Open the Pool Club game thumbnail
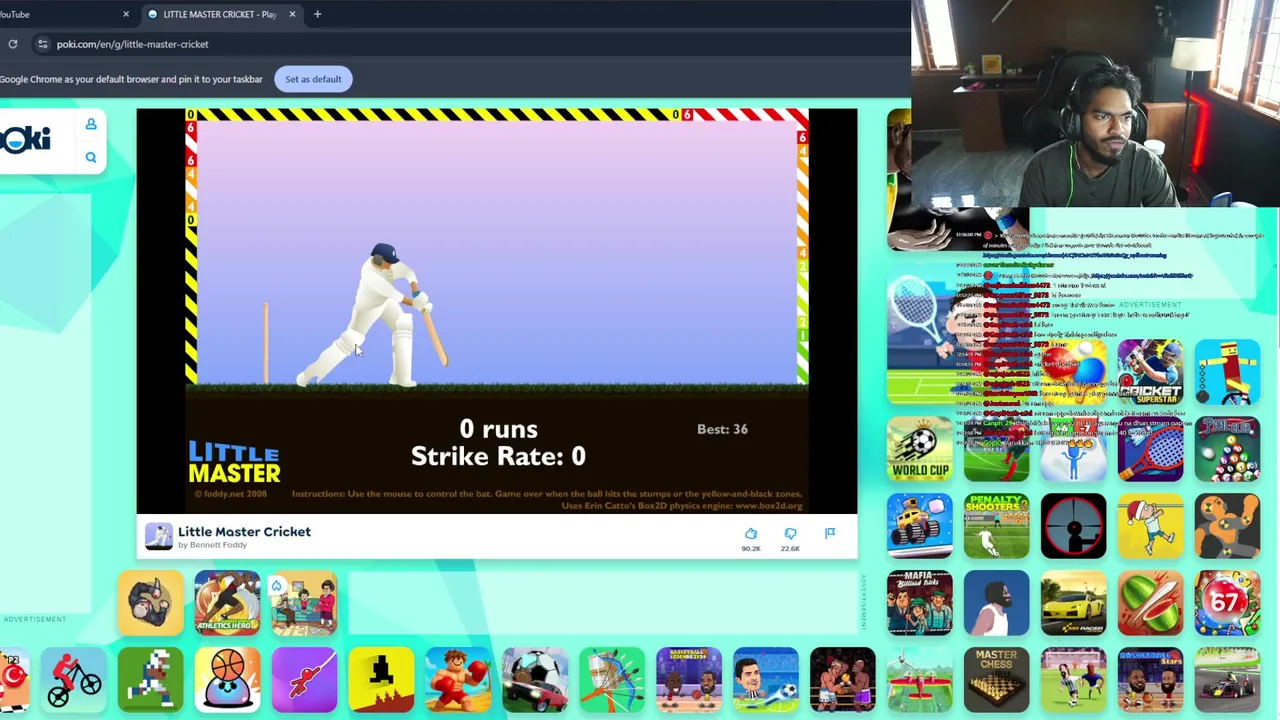The height and width of the screenshot is (720, 1280). pos(1228,449)
